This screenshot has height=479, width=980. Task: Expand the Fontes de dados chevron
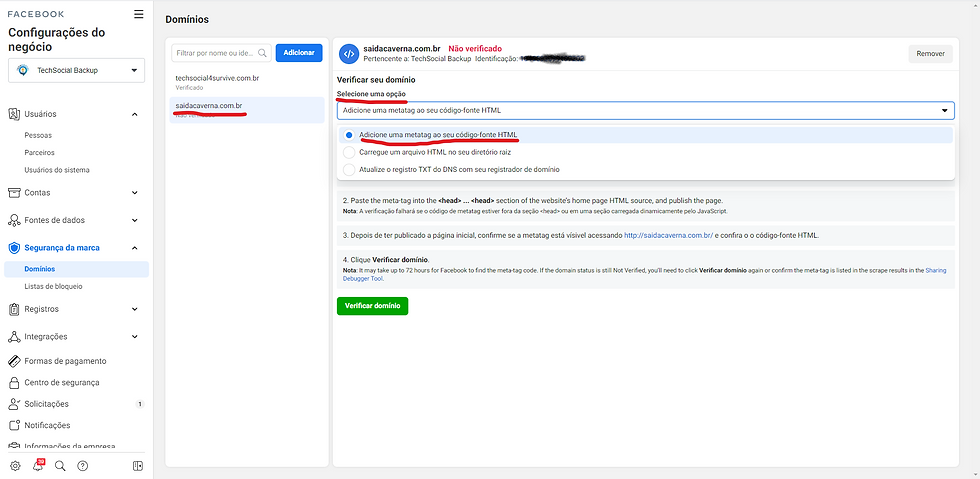pos(134,220)
